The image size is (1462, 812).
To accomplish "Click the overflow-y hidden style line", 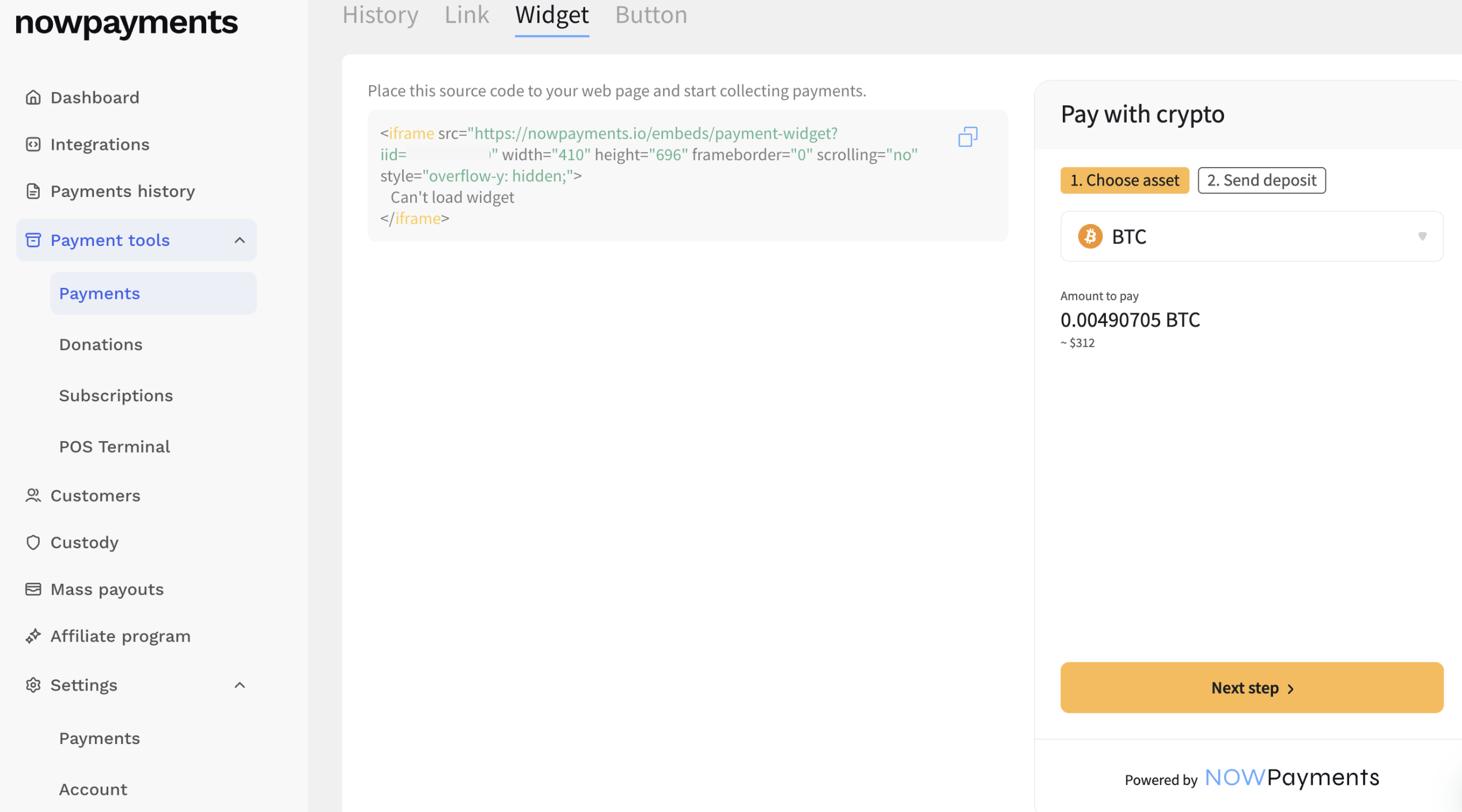I will pyautogui.click(x=481, y=176).
